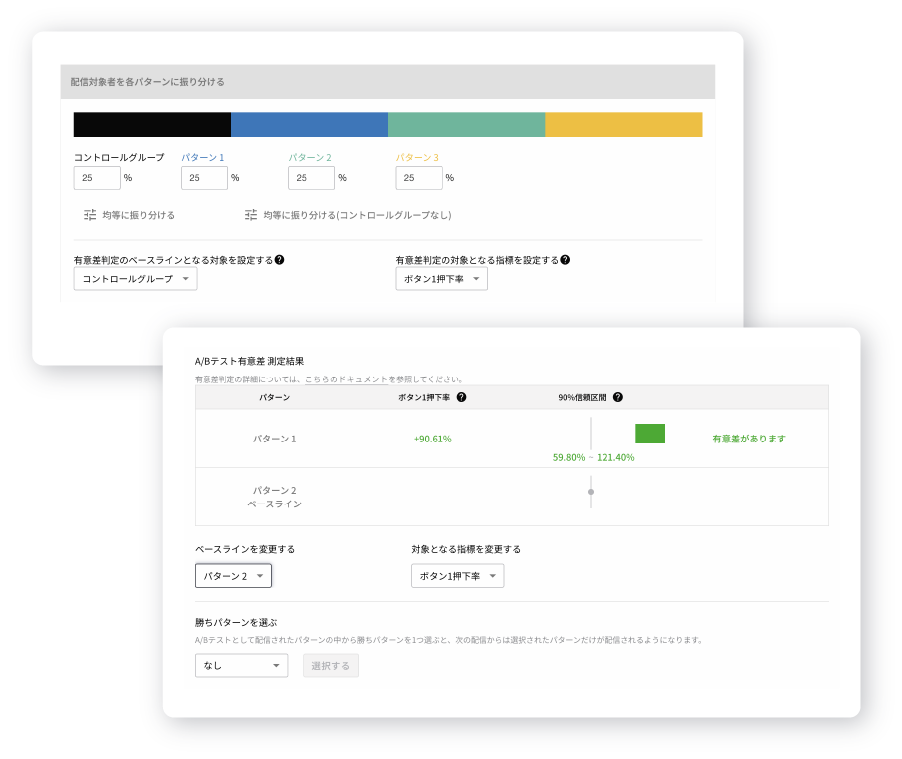The height and width of the screenshot is (759, 902).
Task: Open the ボタン1押下率 dropdown under 対象となる指標を変更する
Action: tap(457, 576)
